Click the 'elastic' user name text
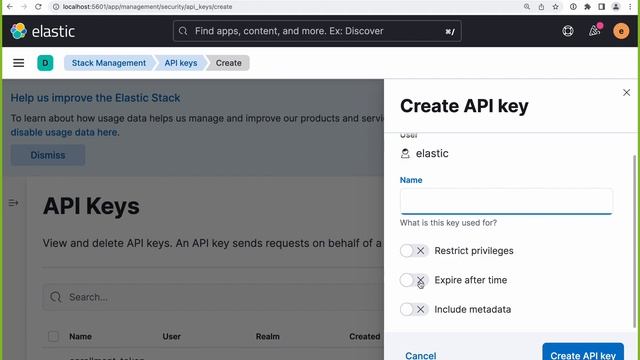Screen dimensions: 640x360 pos(432,153)
